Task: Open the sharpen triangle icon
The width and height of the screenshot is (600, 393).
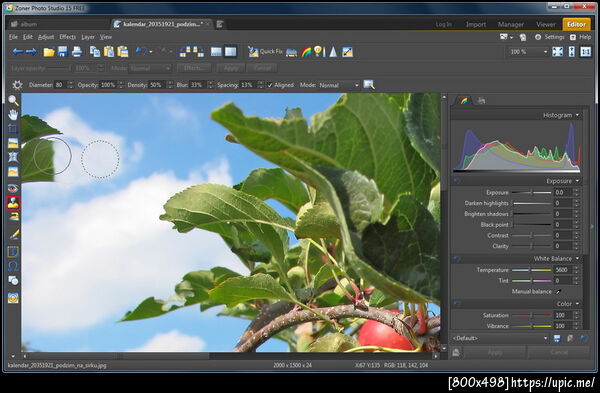Action: [333, 52]
